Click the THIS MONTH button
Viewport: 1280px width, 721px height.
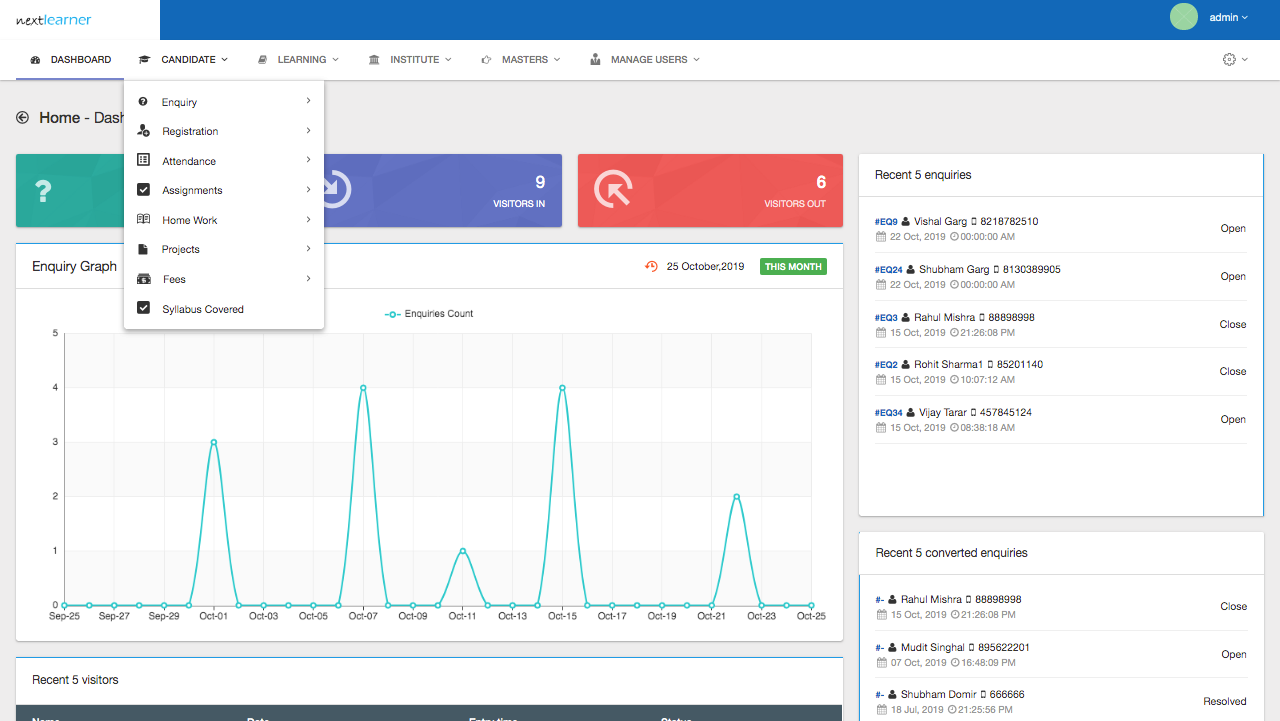click(793, 267)
